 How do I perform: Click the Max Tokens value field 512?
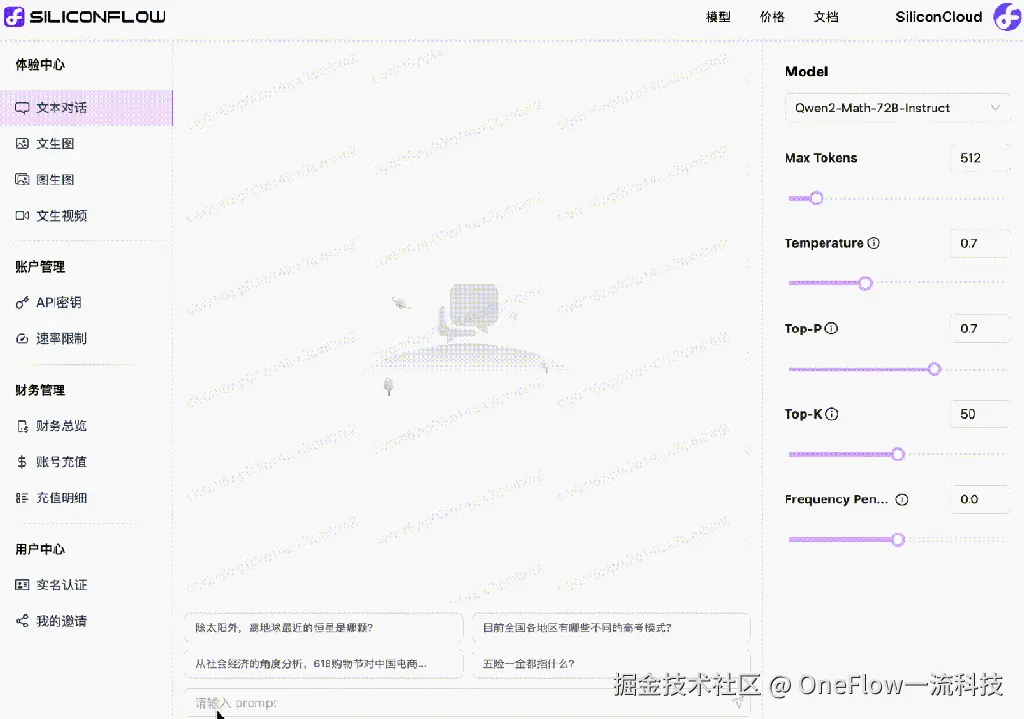pos(980,158)
